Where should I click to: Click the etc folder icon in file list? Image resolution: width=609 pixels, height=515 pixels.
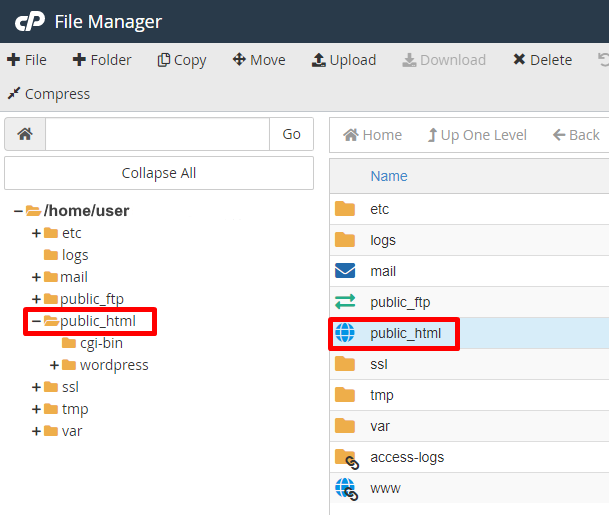345,209
